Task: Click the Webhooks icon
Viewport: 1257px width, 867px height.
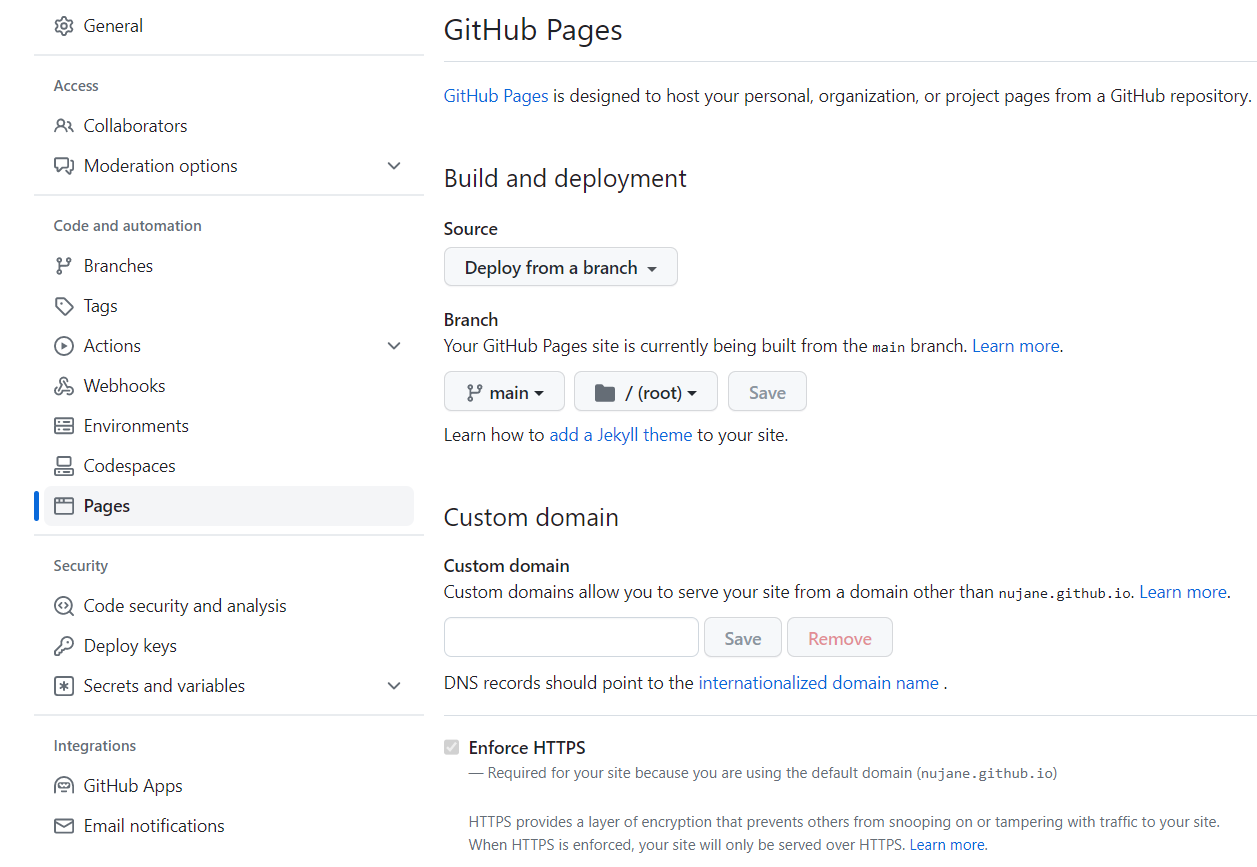Action: 64,386
